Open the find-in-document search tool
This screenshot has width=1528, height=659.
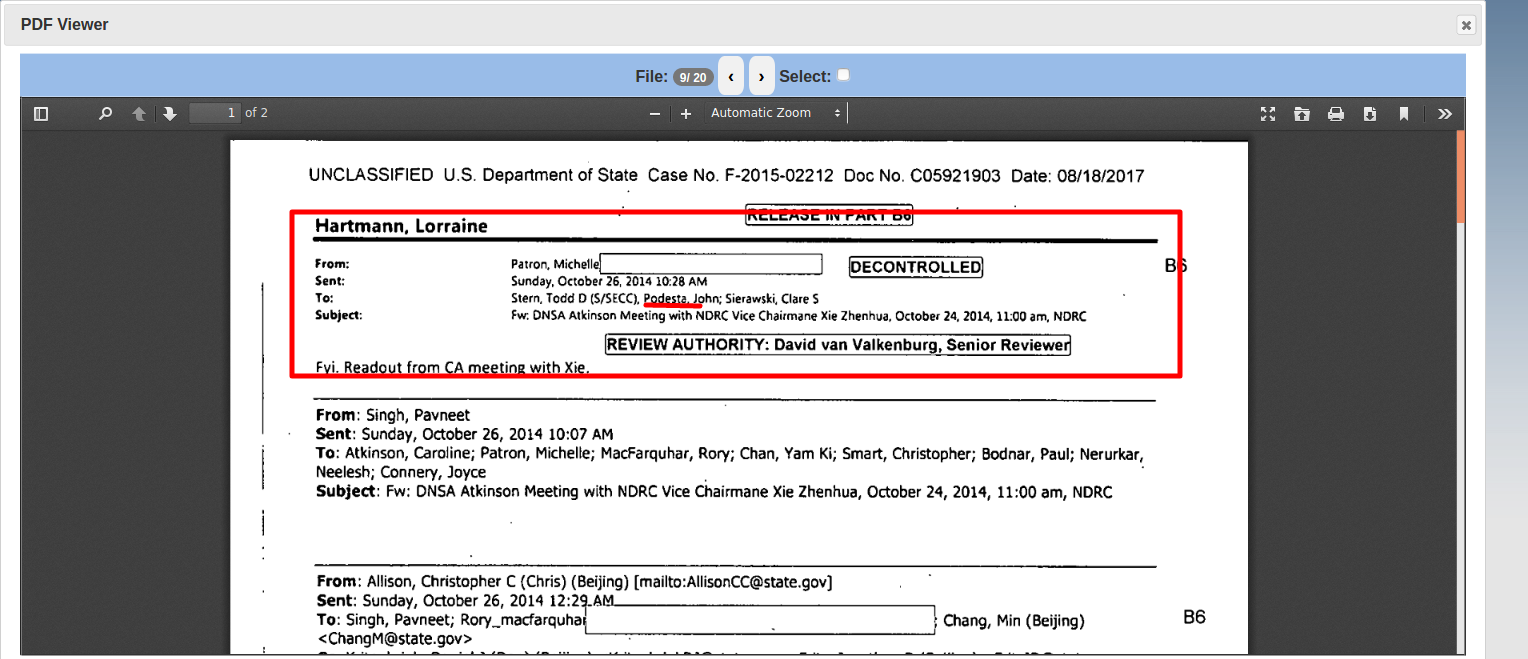click(x=105, y=114)
